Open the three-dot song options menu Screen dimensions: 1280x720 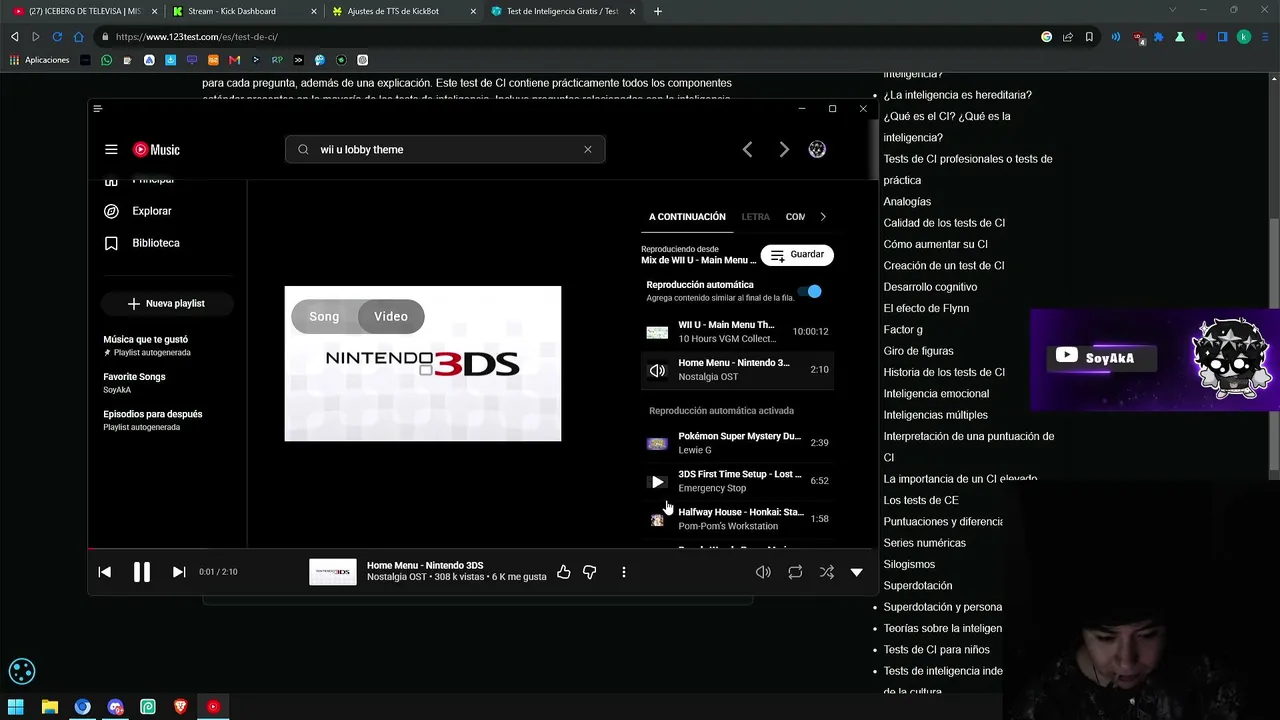pyautogui.click(x=624, y=572)
